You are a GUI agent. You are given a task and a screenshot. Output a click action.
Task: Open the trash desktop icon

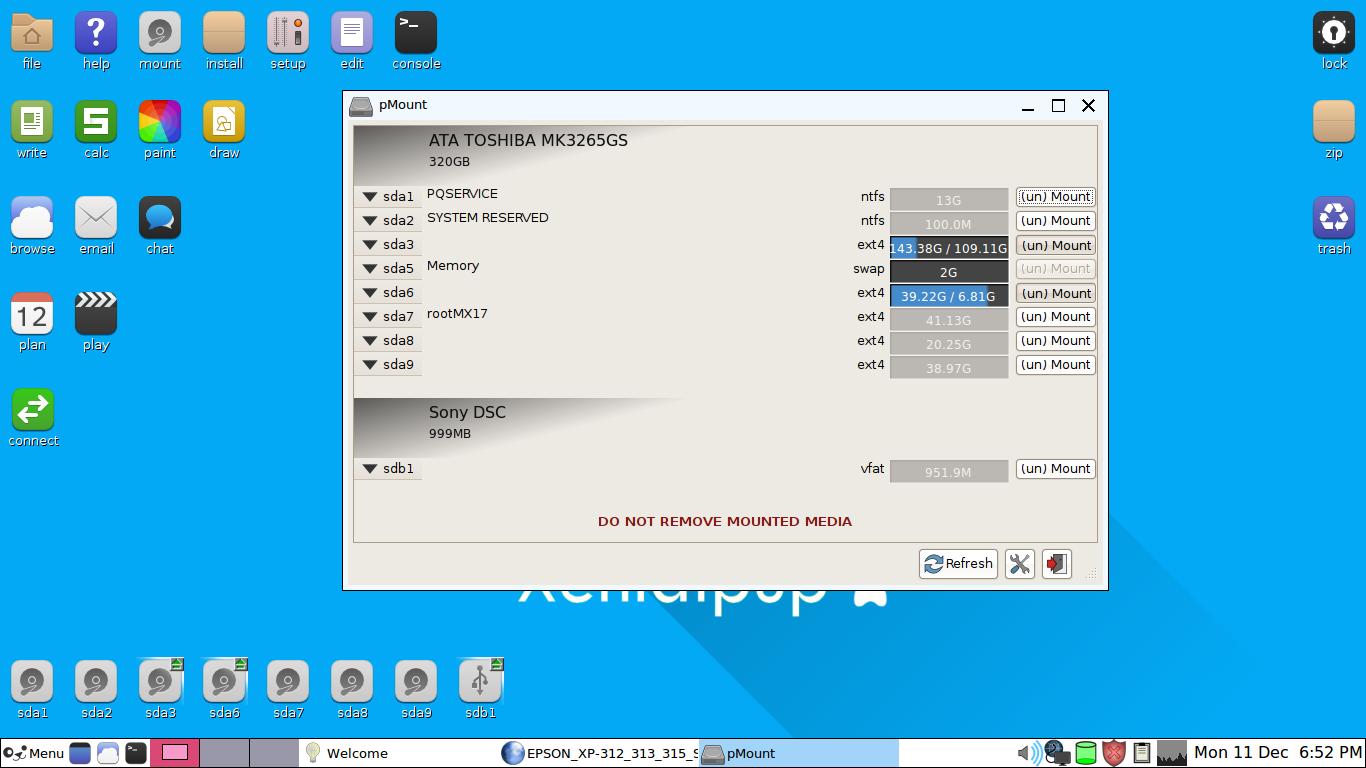coord(1334,226)
